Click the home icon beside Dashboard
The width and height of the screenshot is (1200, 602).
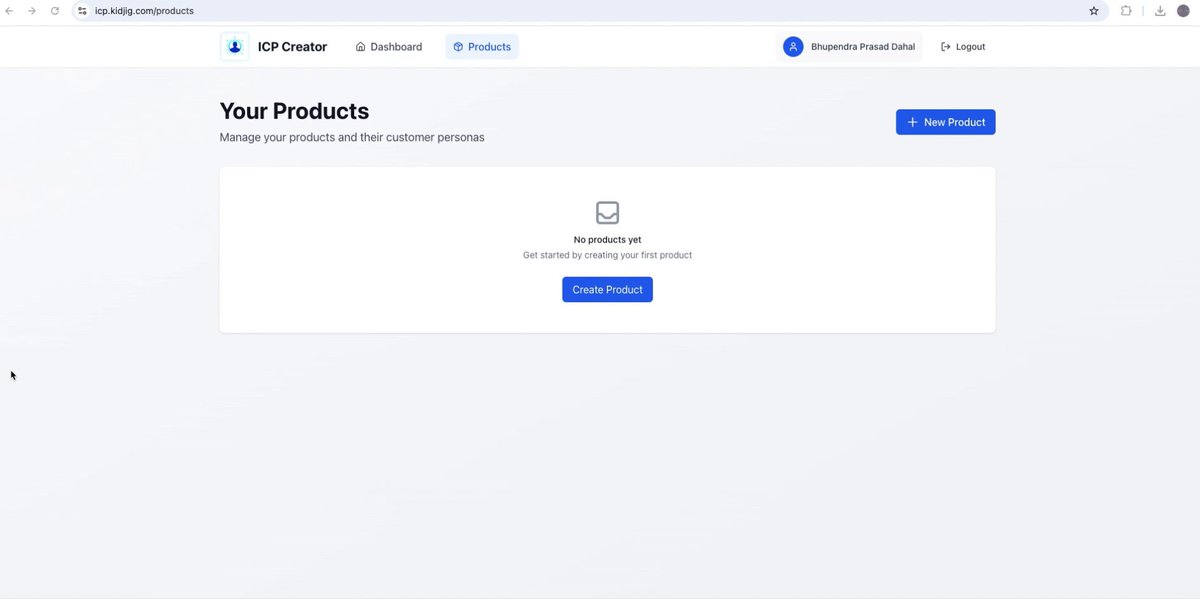(361, 47)
